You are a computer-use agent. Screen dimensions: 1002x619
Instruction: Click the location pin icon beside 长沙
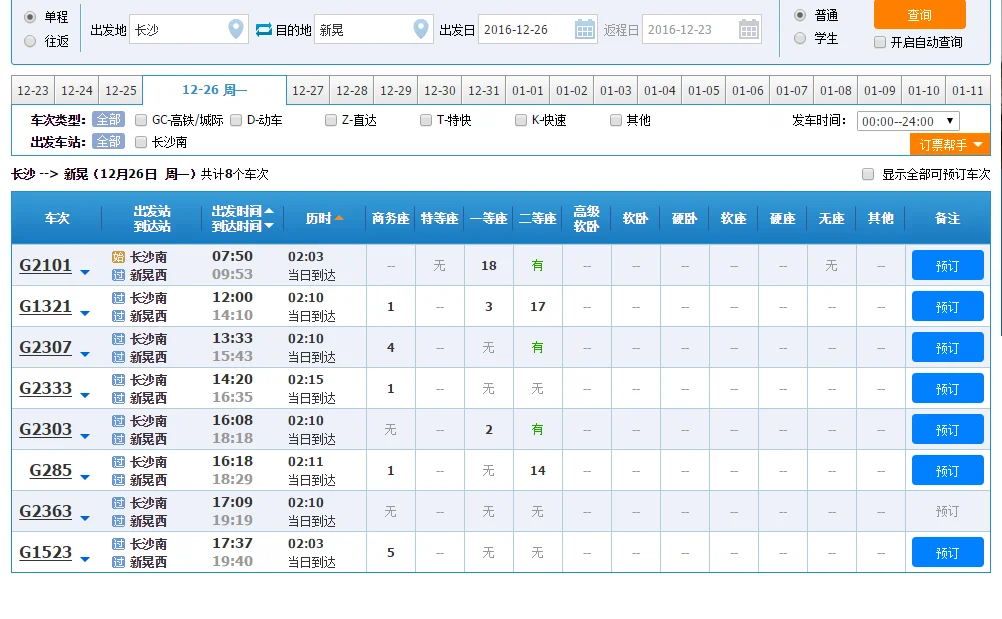tap(234, 29)
